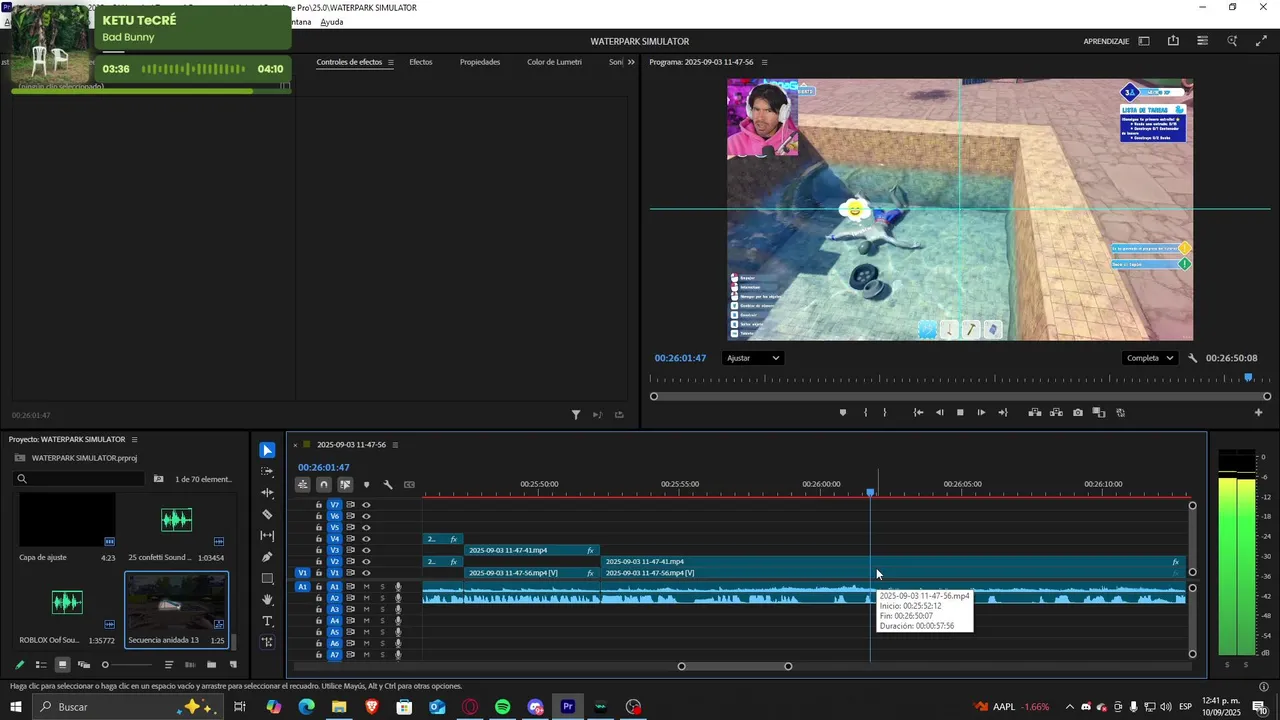Toggle voice-over record on A3
Screen dimensions: 1280x720
click(x=398, y=609)
